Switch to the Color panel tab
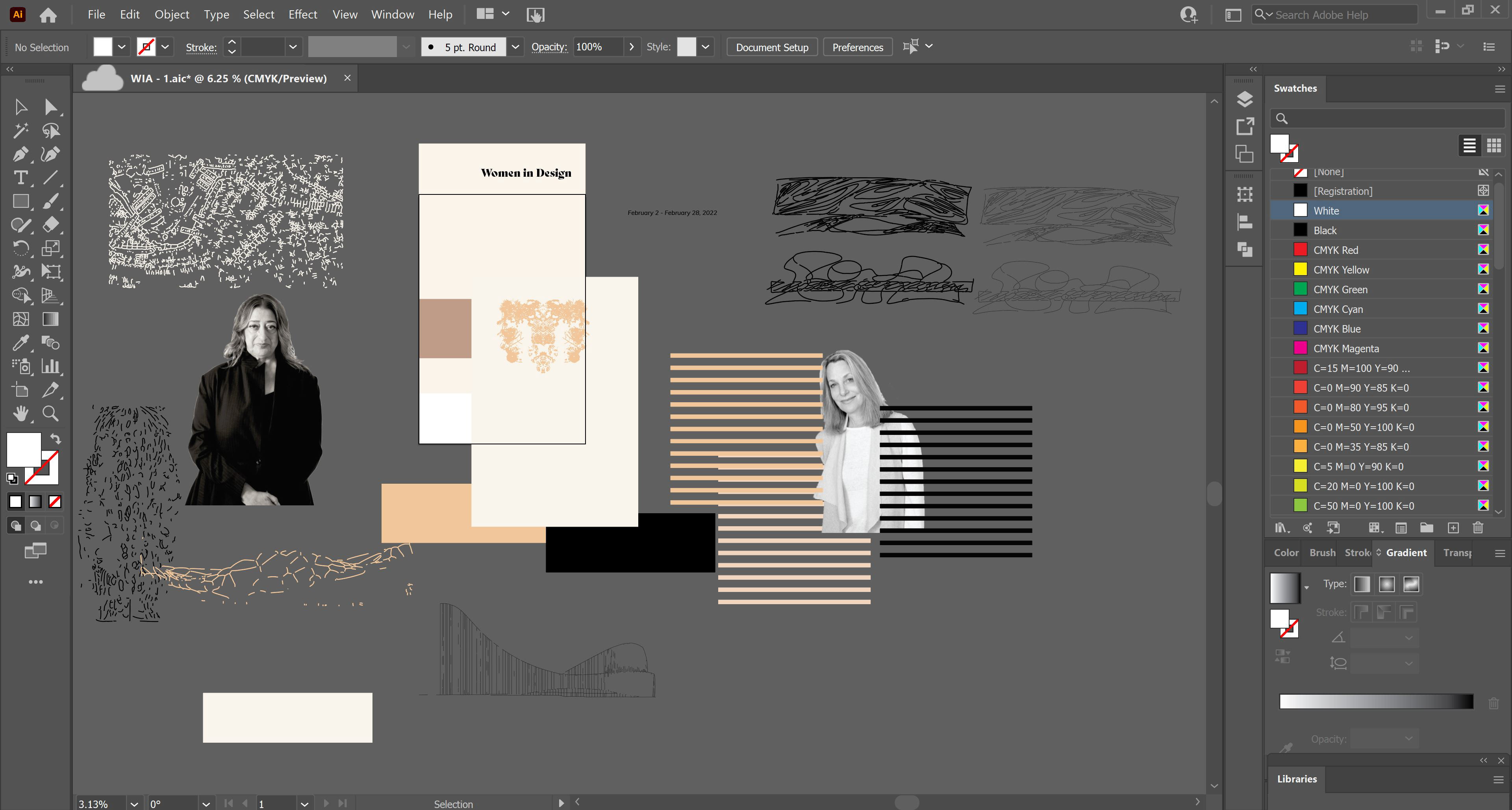The height and width of the screenshot is (810, 1512). [x=1286, y=553]
